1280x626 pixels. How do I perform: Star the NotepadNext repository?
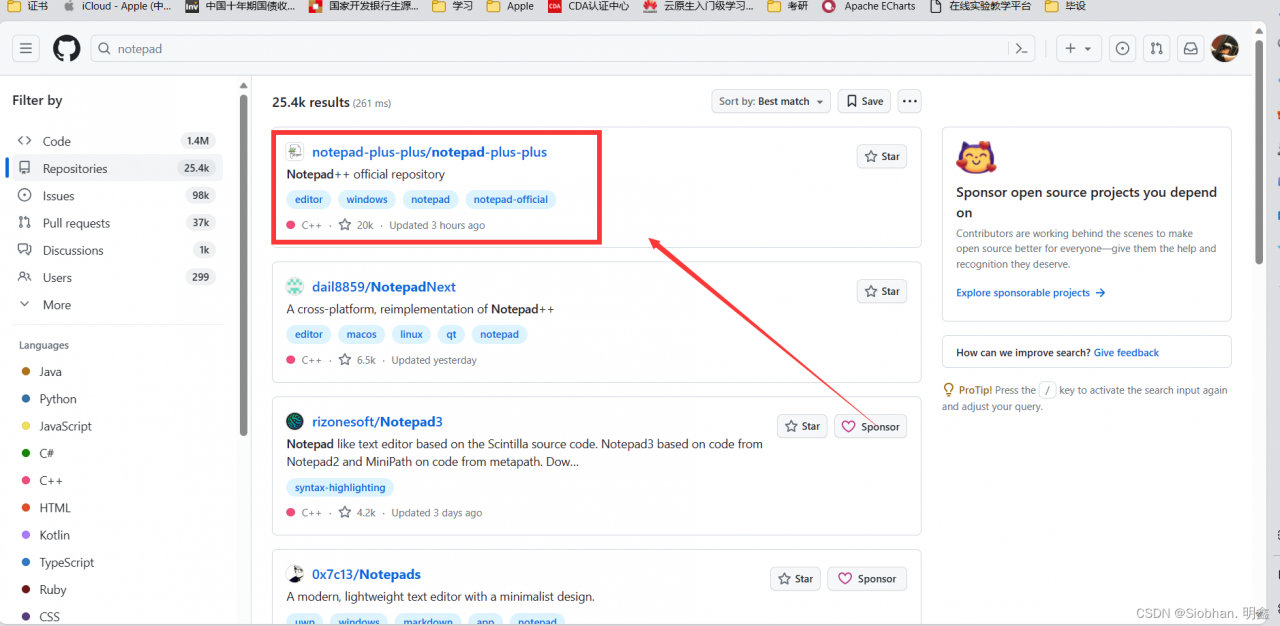(x=882, y=291)
